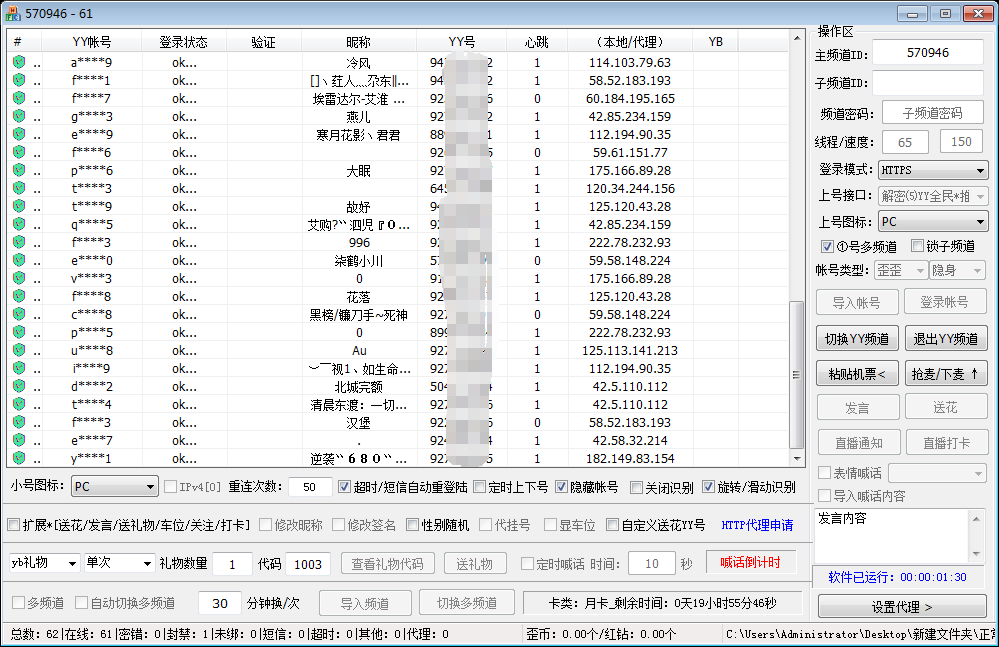Toggle 隐藏帐号 checkbox
999x647 pixels.
(561, 487)
